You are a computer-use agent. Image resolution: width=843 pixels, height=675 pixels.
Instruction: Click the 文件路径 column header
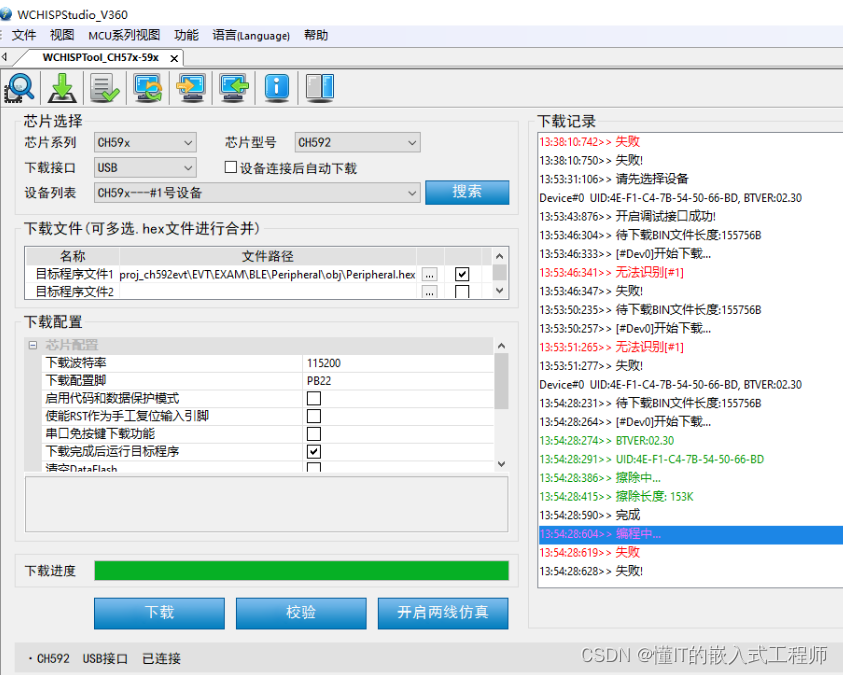(268, 256)
